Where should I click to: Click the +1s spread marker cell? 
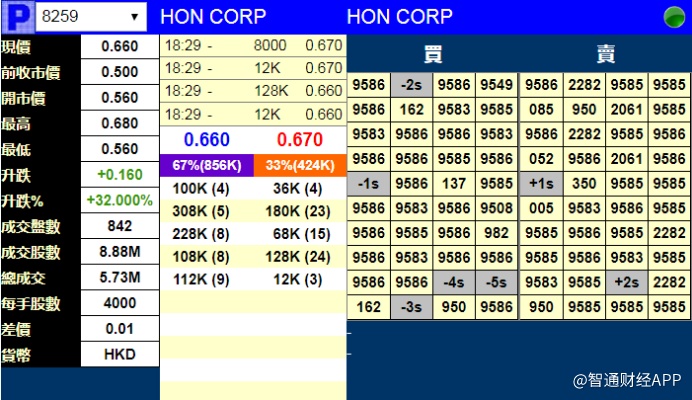coord(541,184)
